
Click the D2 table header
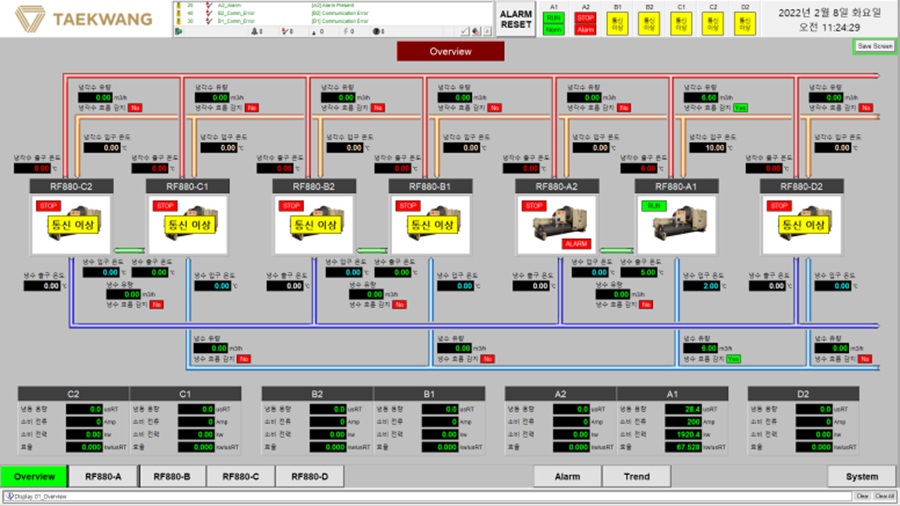[803, 394]
